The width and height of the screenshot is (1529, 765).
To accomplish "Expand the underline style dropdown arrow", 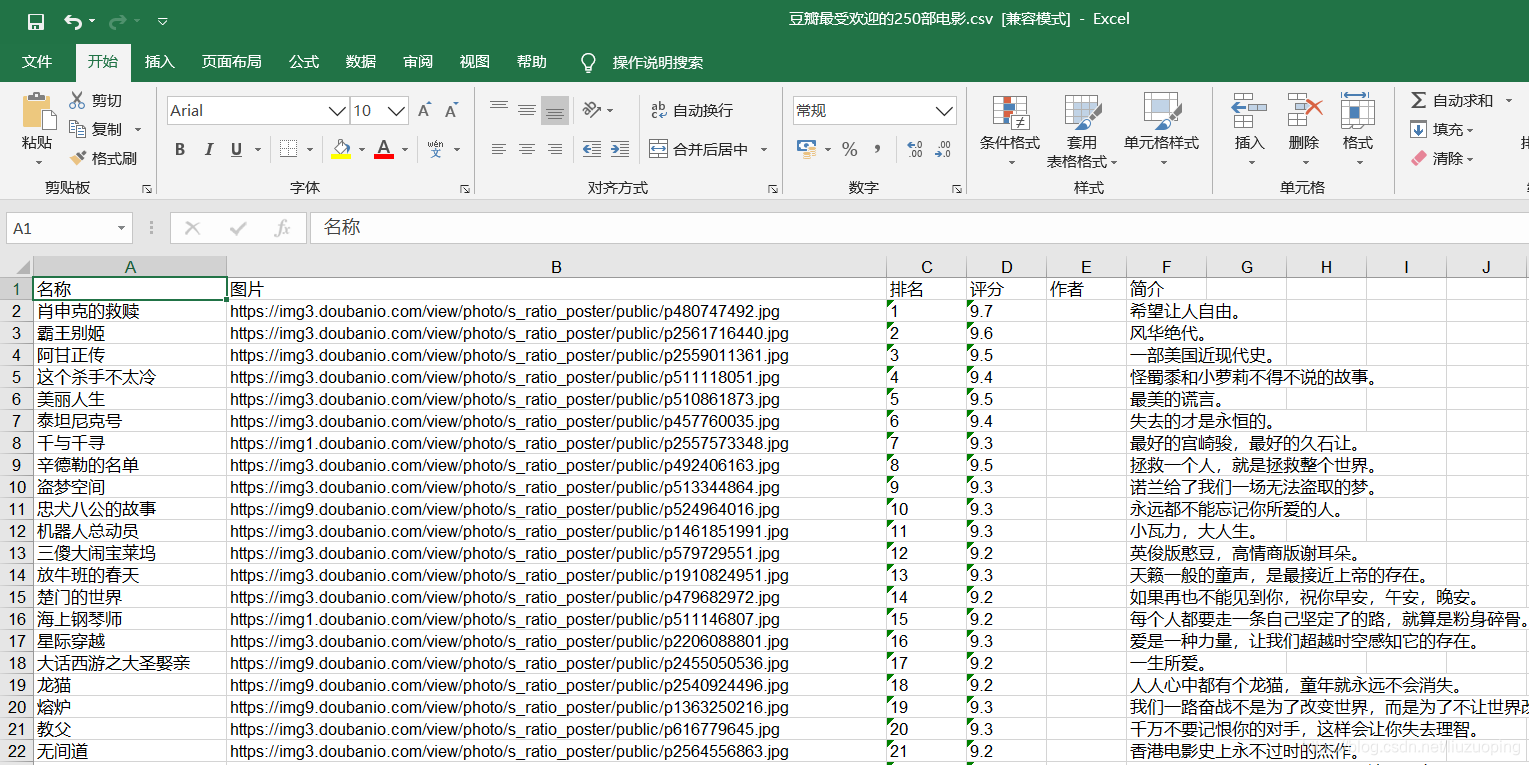I will click(257, 150).
